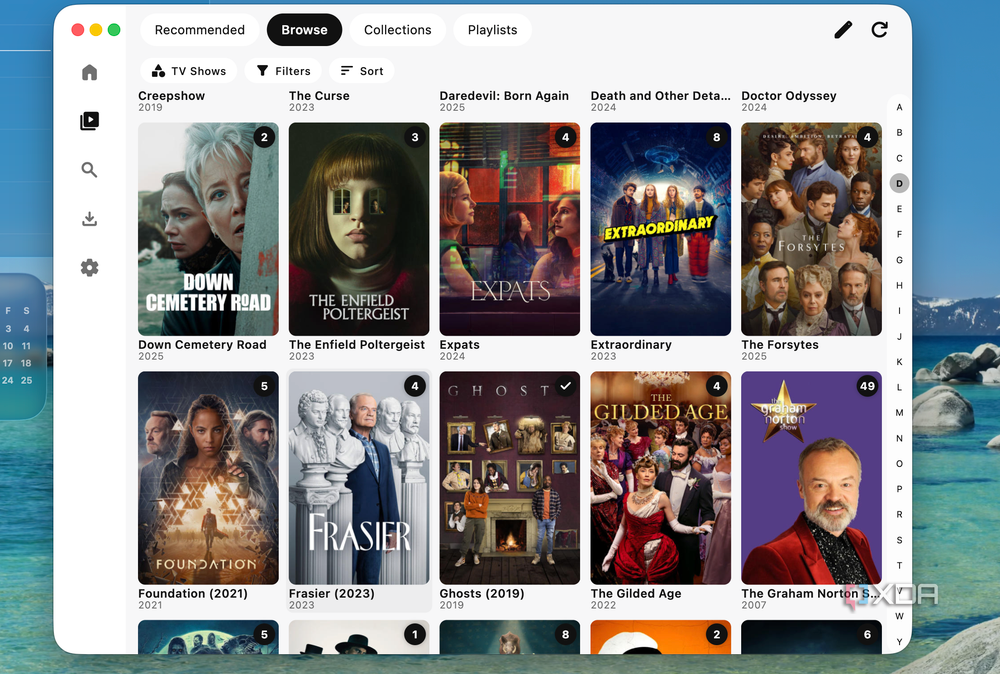The height and width of the screenshot is (674, 1000).
Task: Open the Extraordinary poster
Action: pos(661,229)
